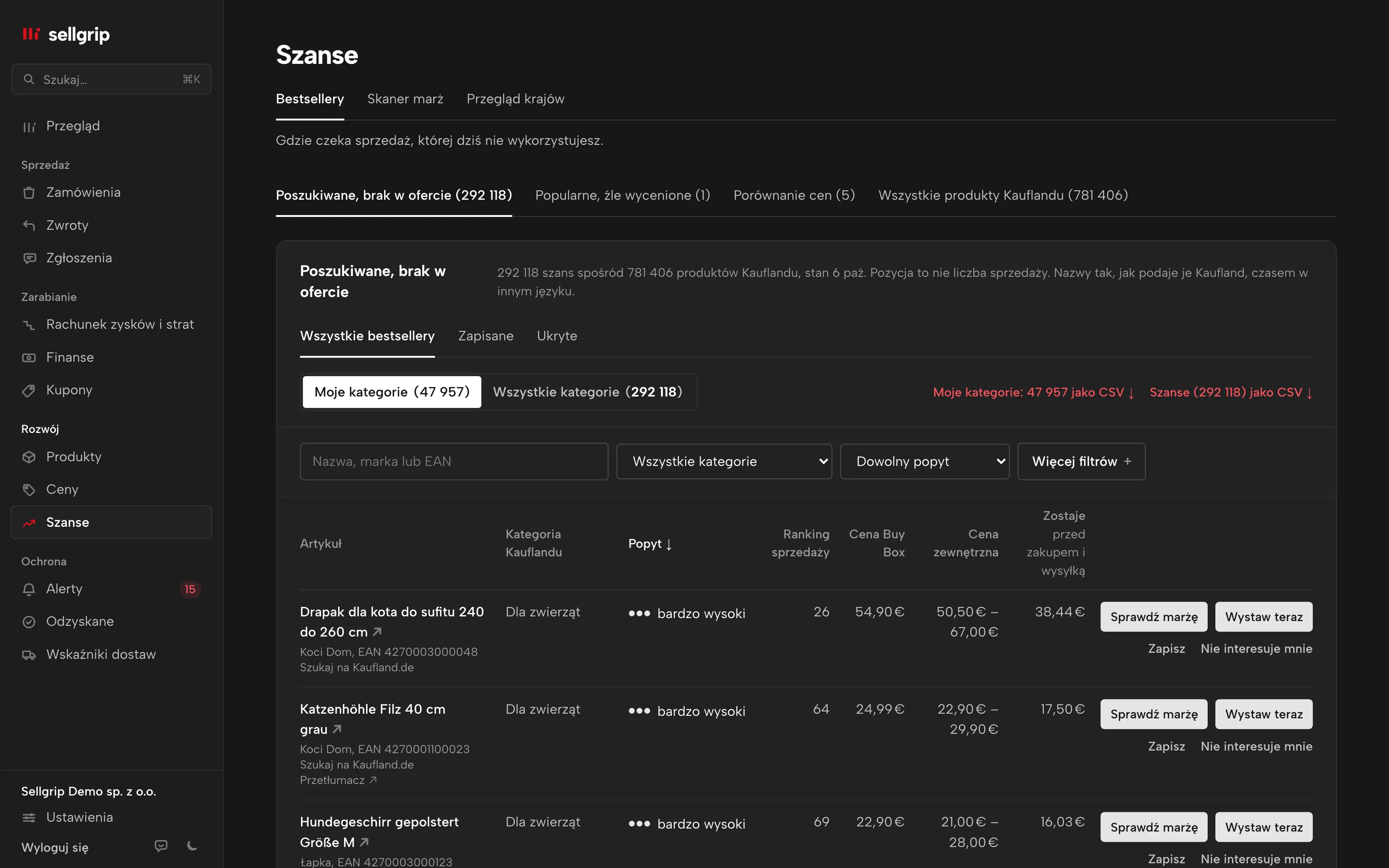This screenshot has width=1389, height=868.
Task: Open Popularne, źle wycenione (1) tab
Action: click(623, 195)
